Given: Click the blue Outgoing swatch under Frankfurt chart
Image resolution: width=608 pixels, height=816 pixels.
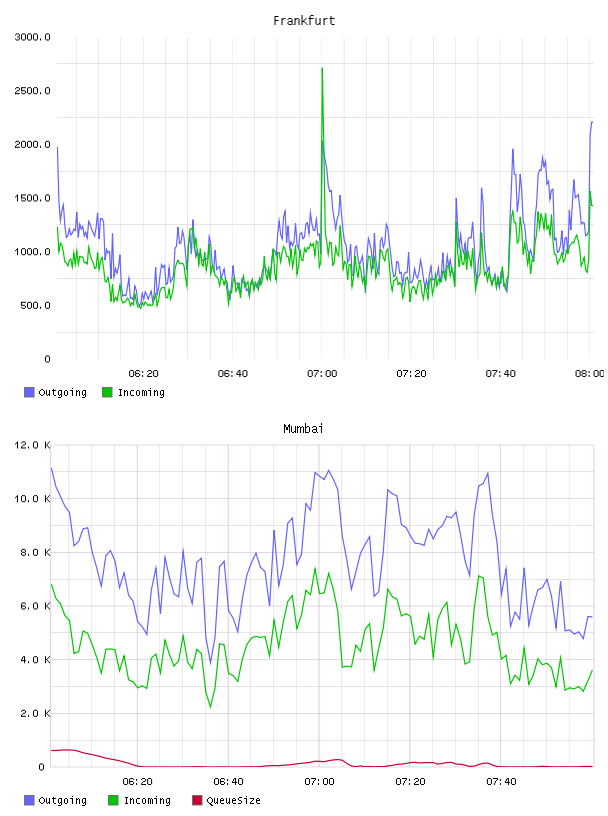Looking at the screenshot, I should 29,392.
